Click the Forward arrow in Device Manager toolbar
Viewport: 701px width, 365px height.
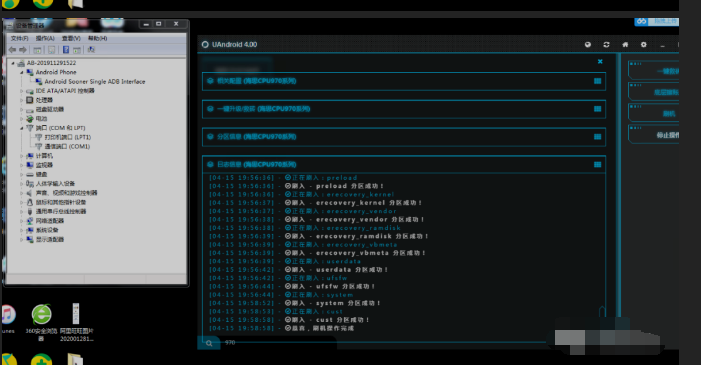pyautogui.click(x=23, y=50)
